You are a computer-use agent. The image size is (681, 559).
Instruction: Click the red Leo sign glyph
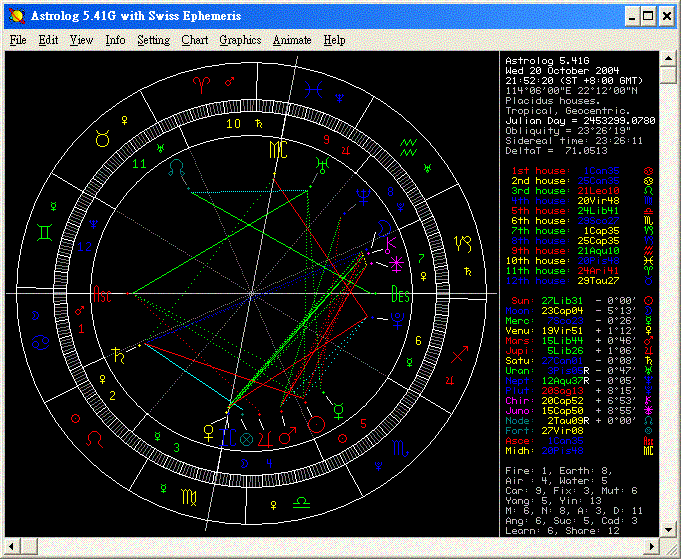(94, 439)
